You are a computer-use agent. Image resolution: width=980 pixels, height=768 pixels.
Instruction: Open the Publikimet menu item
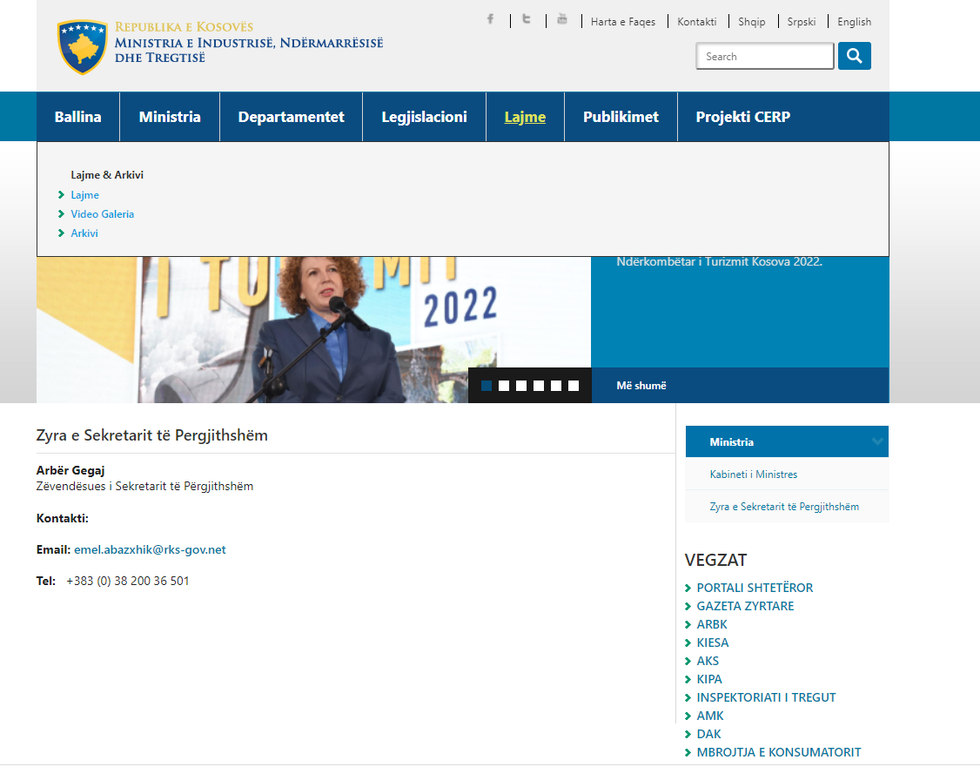pyautogui.click(x=621, y=117)
